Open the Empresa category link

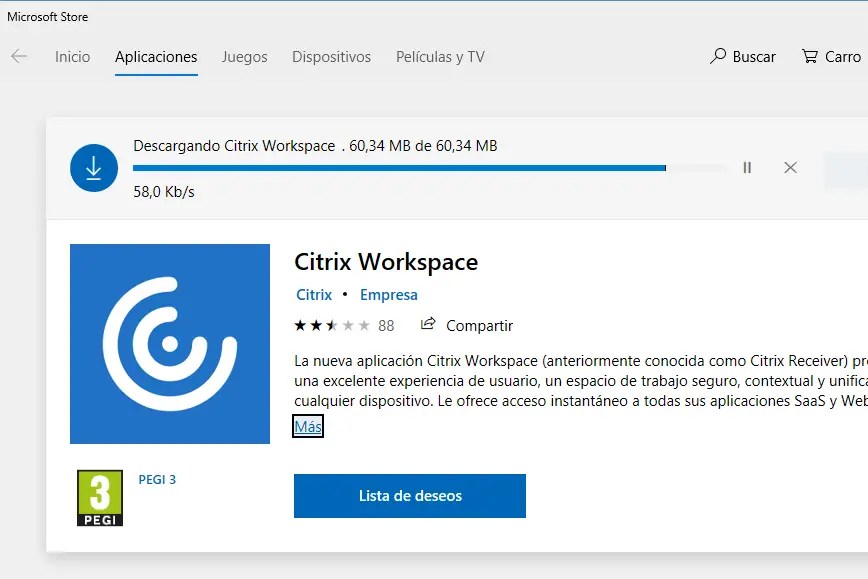pyautogui.click(x=389, y=294)
